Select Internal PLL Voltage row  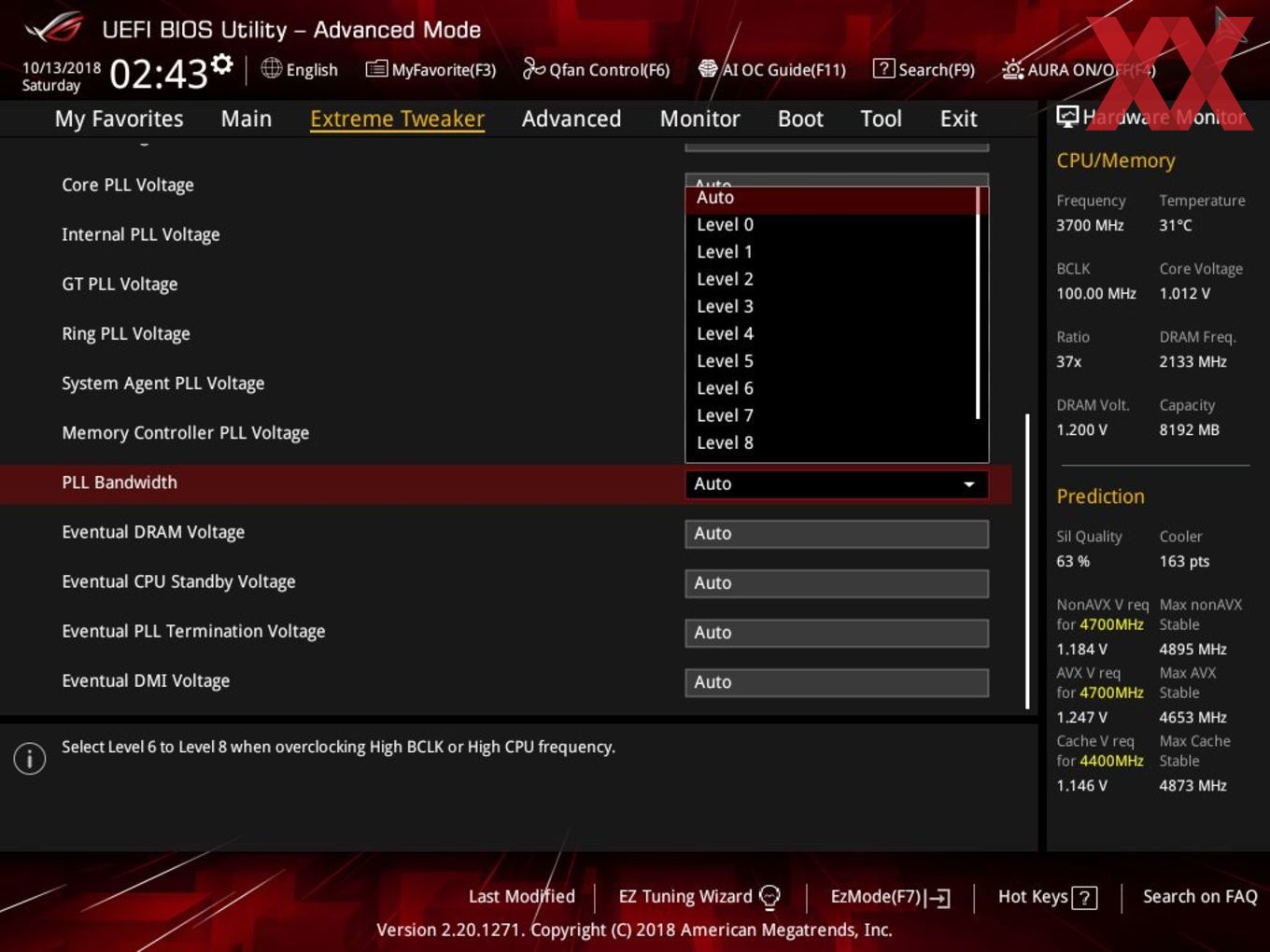[141, 234]
